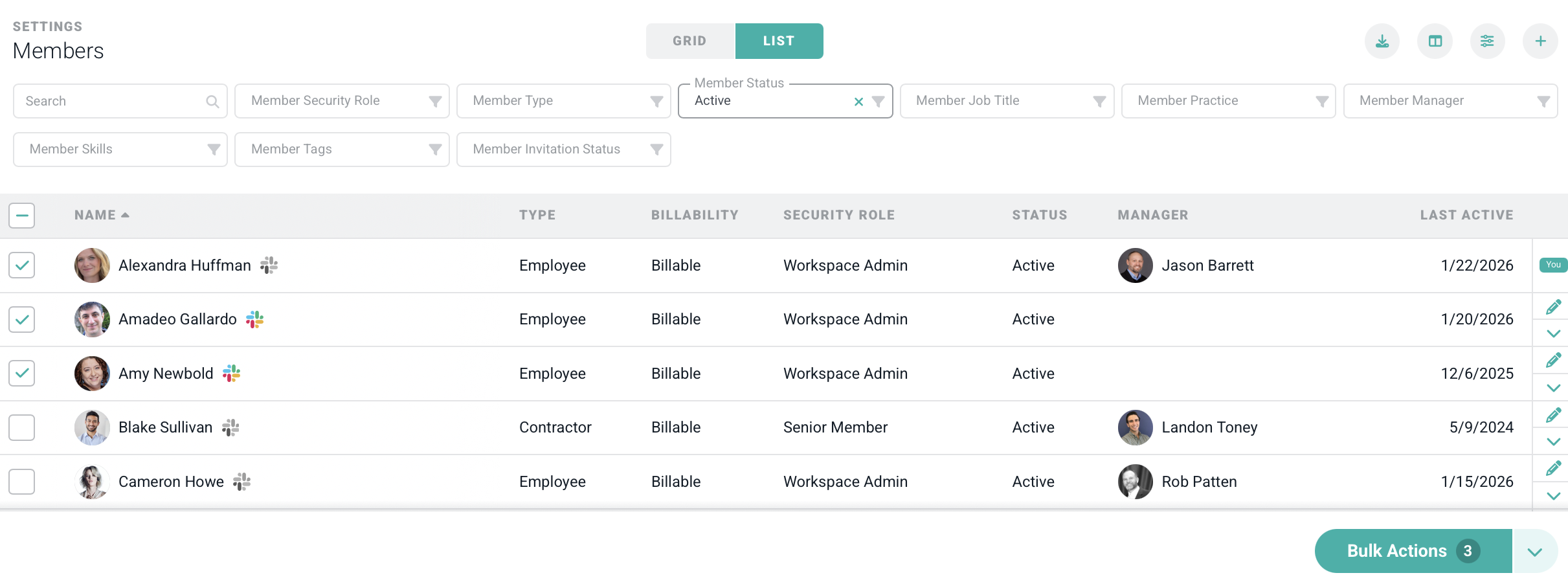
Task: Click the search magnifier icon
Action: (212, 102)
